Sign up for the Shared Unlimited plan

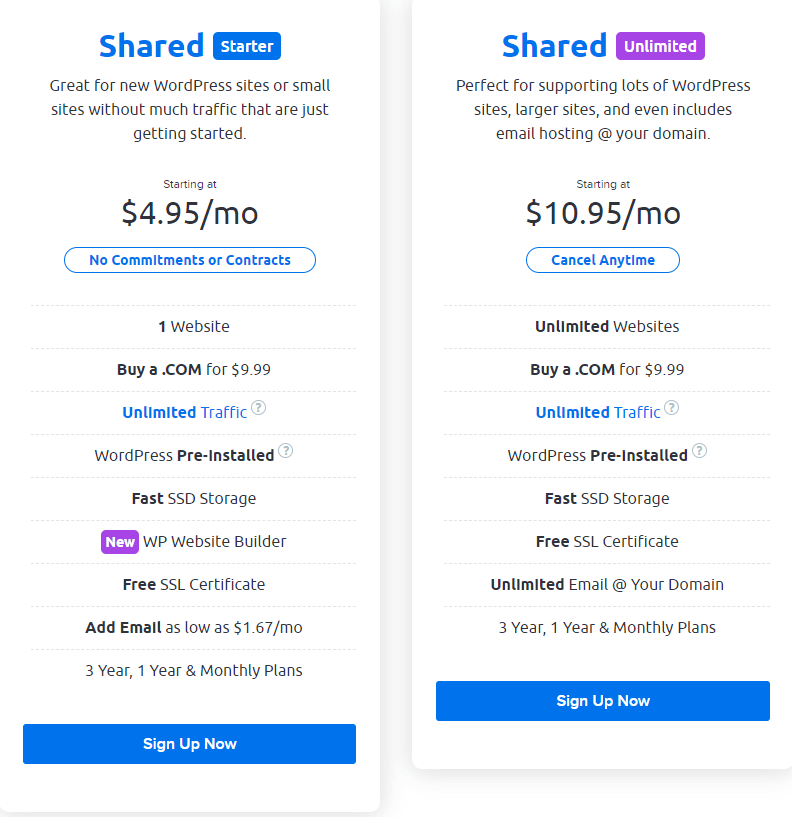pyautogui.click(x=603, y=701)
